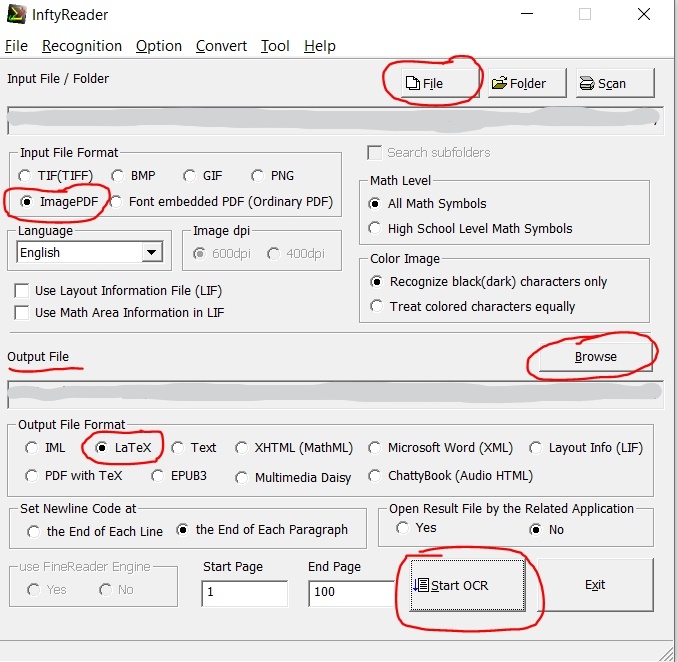678x662 pixels.
Task: Open the Option menu
Action: tap(159, 46)
